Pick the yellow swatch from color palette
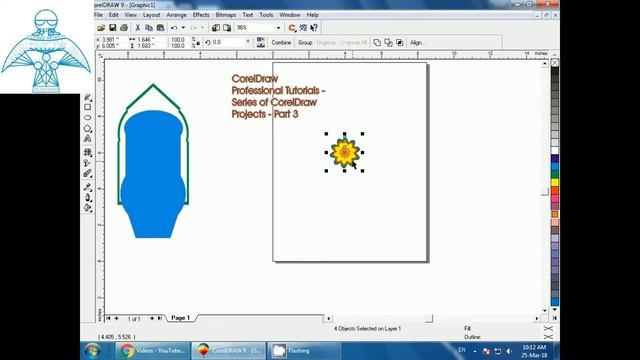 pos(555,182)
